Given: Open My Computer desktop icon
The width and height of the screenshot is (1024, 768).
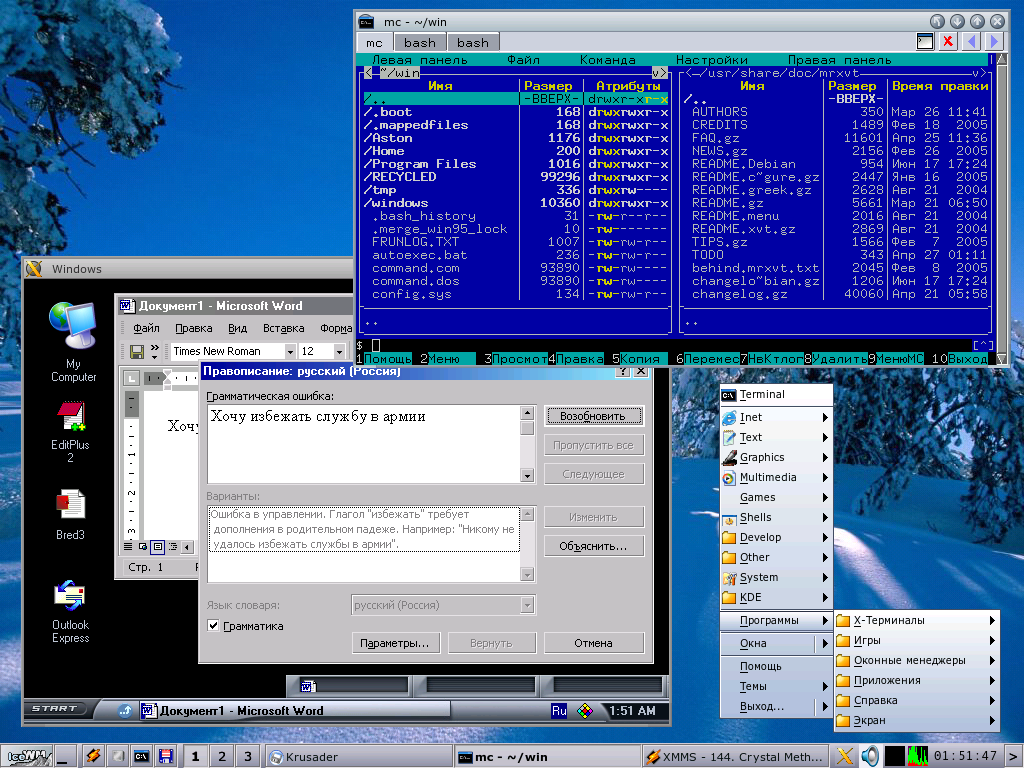Looking at the screenshot, I should pyautogui.click(x=73, y=342).
